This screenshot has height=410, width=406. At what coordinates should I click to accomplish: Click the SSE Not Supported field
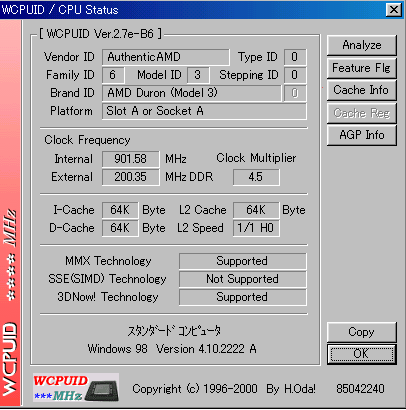pos(243,279)
